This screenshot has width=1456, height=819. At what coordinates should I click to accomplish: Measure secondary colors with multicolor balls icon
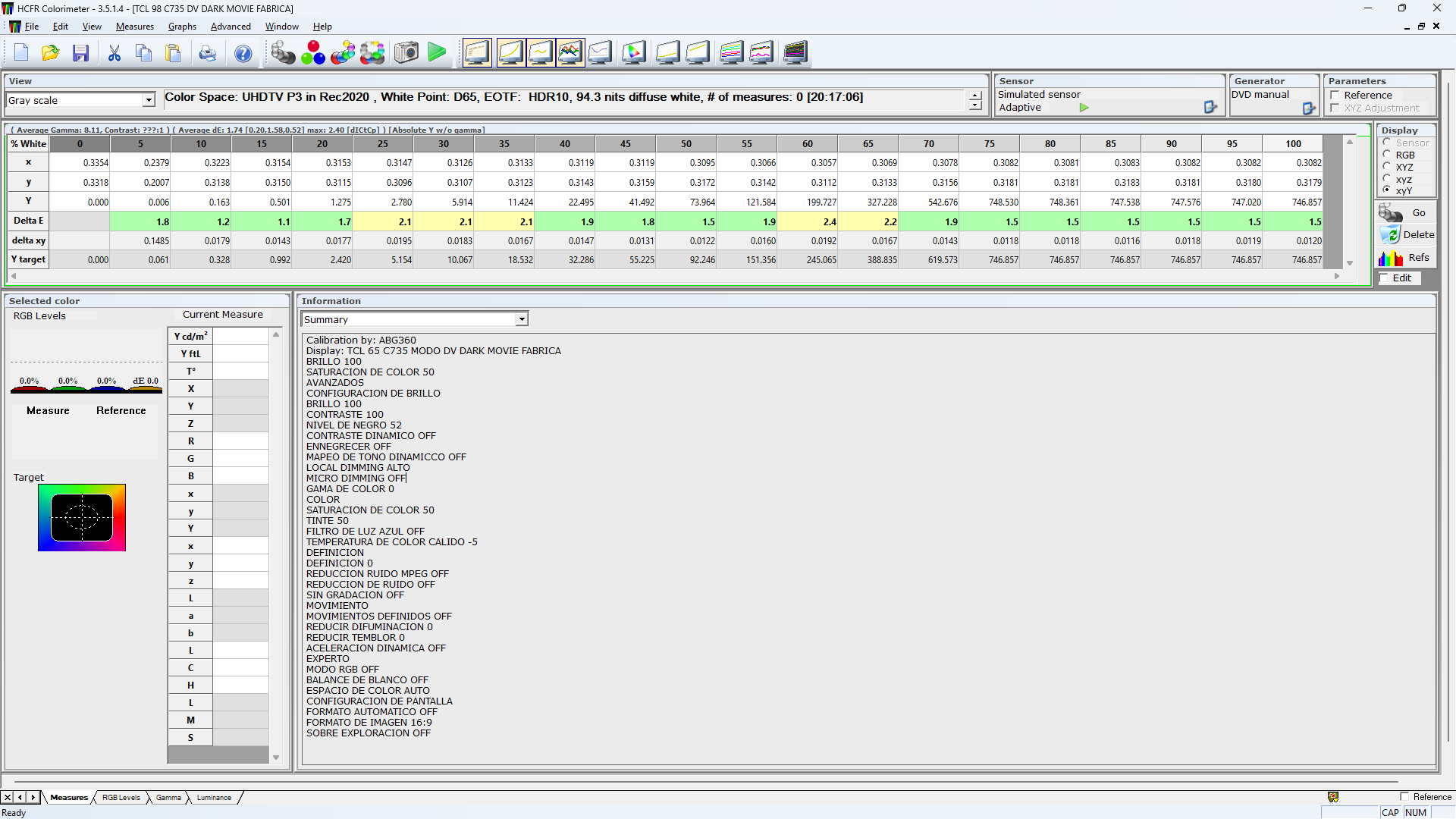pos(343,52)
